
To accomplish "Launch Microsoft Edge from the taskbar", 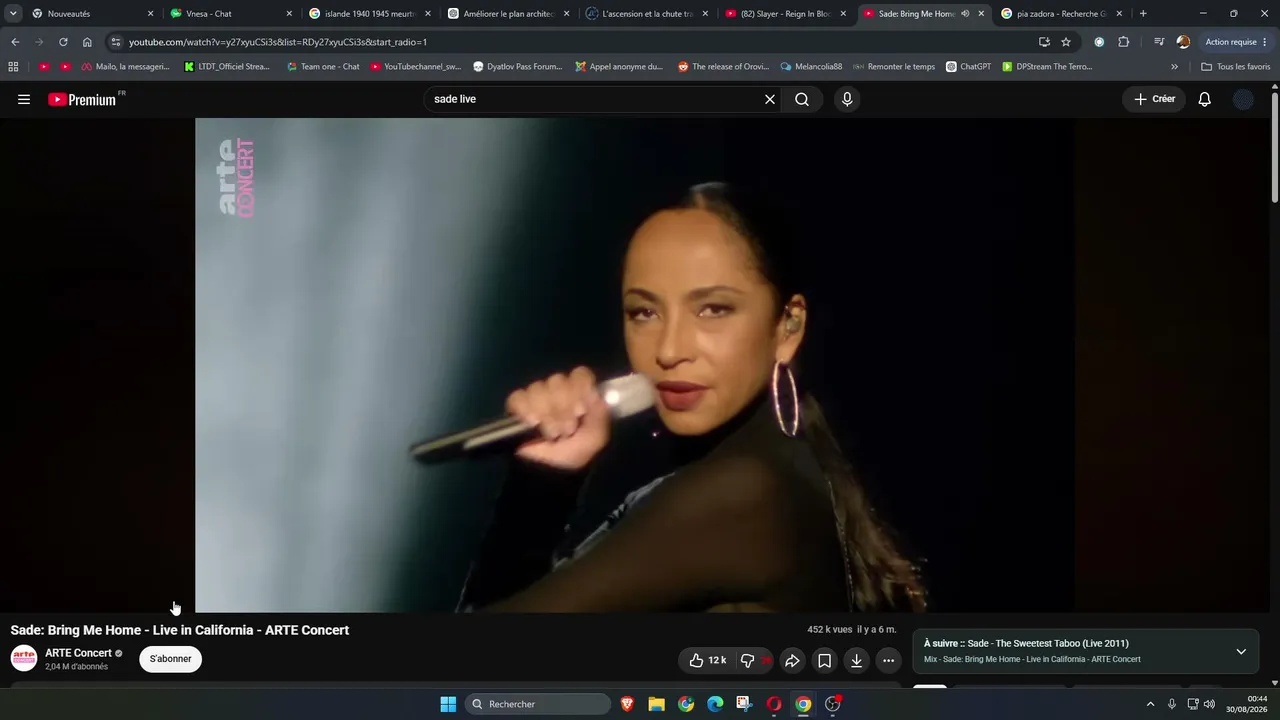I will (715, 704).
